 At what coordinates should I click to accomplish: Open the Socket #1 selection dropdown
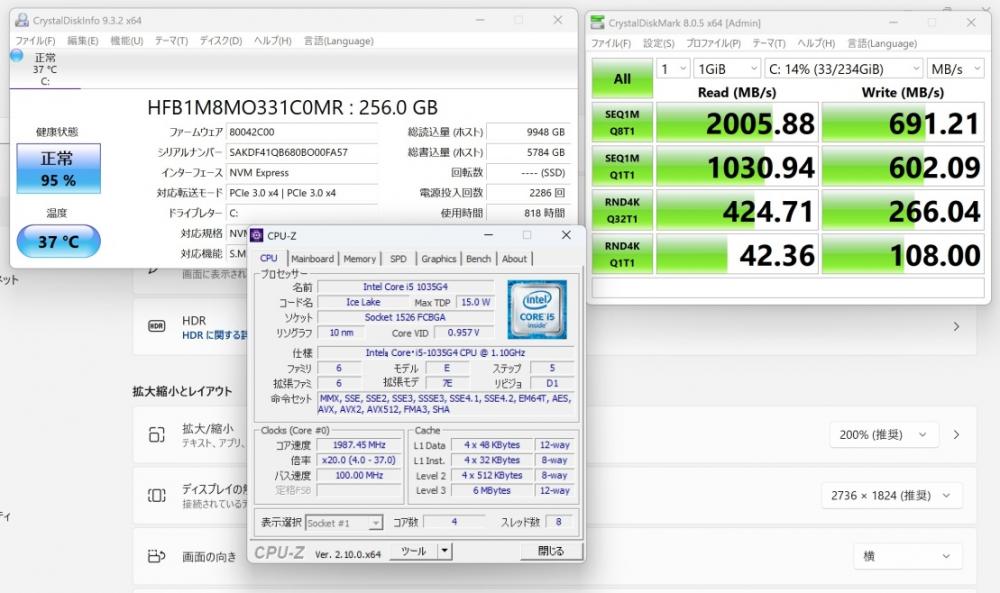[x=344, y=523]
